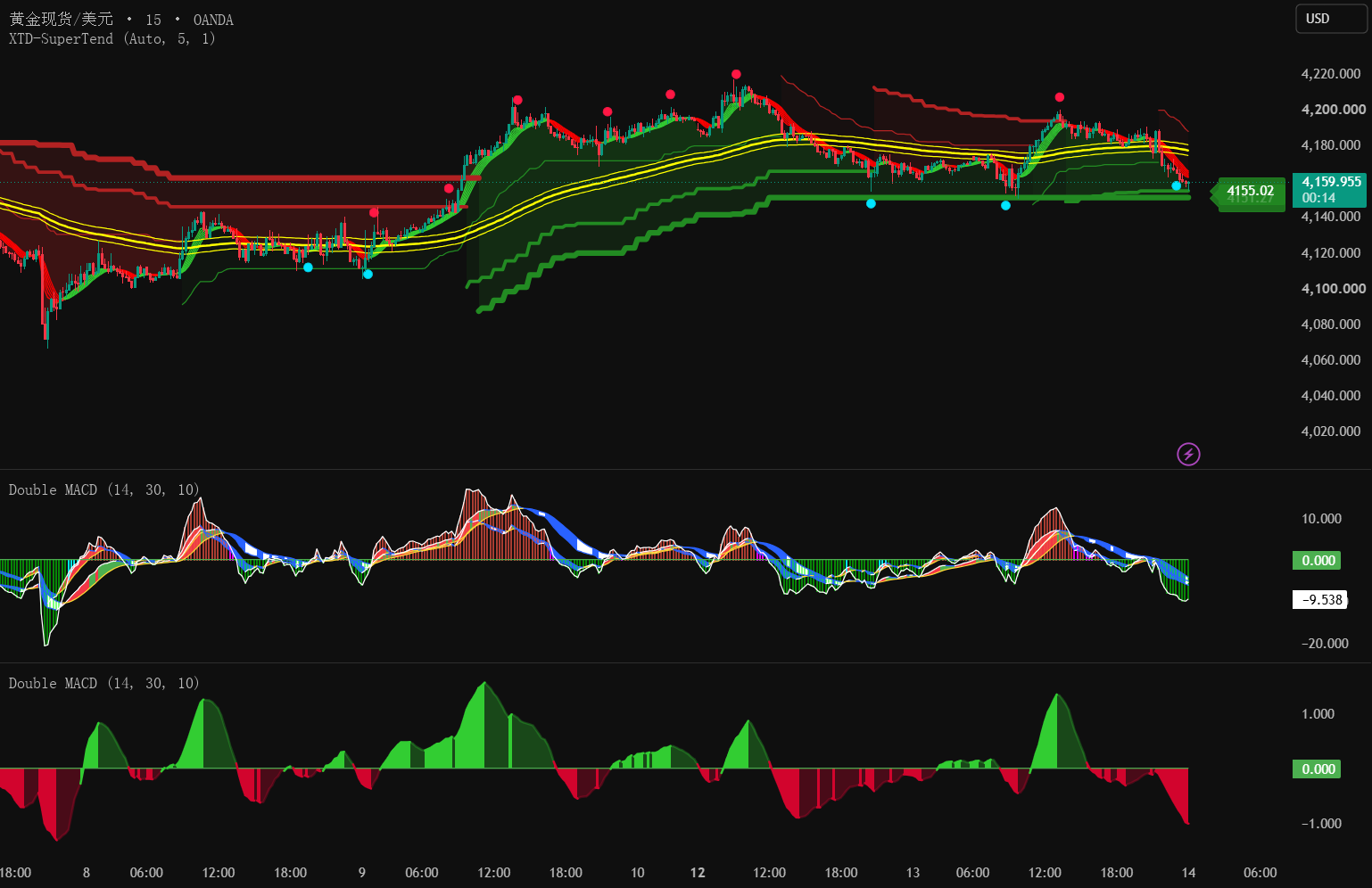Click the 14 date label on time axis
Image resolution: width=1372 pixels, height=888 pixels.
1188,873
